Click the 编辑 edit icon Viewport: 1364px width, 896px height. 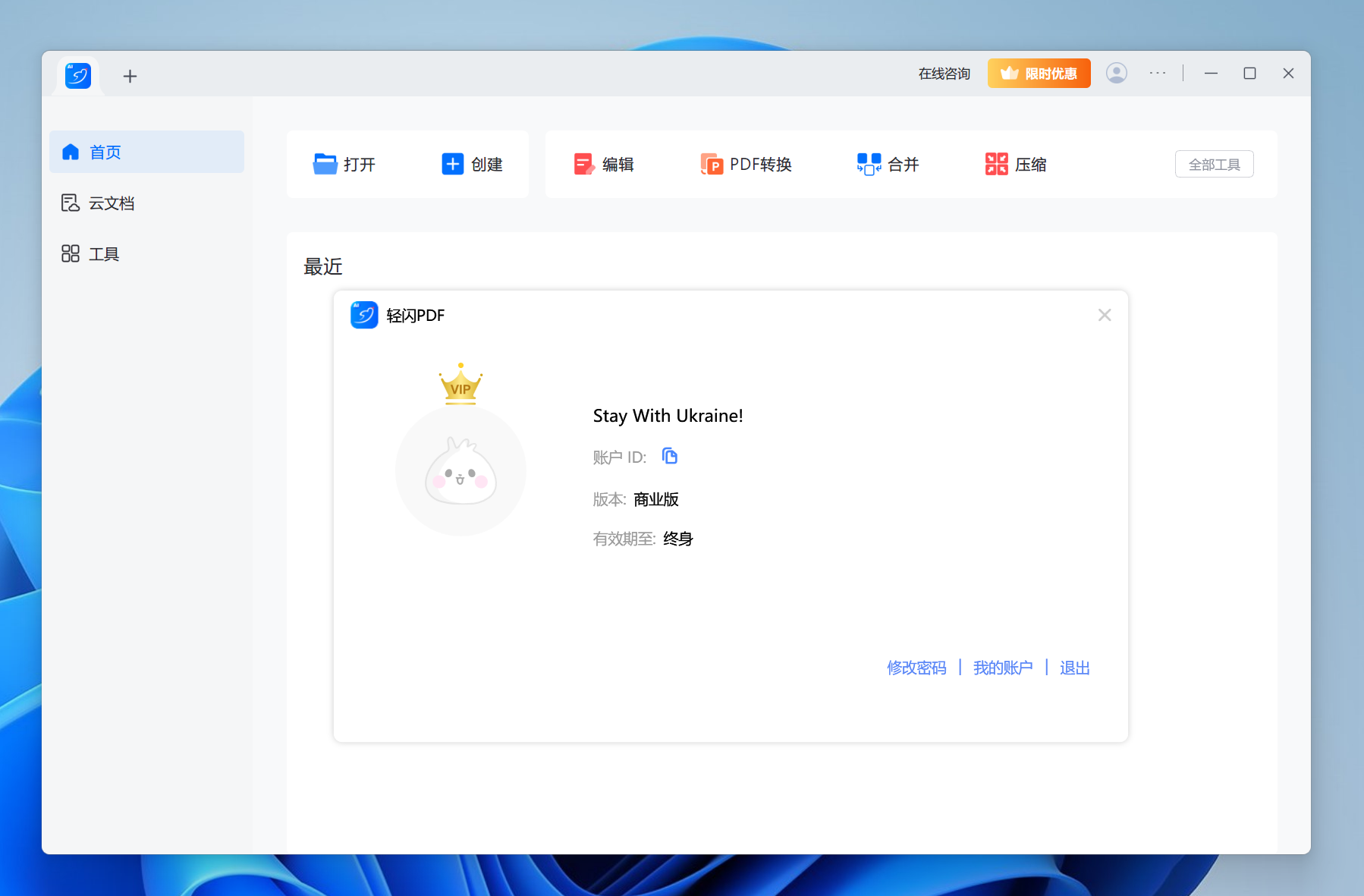584,164
